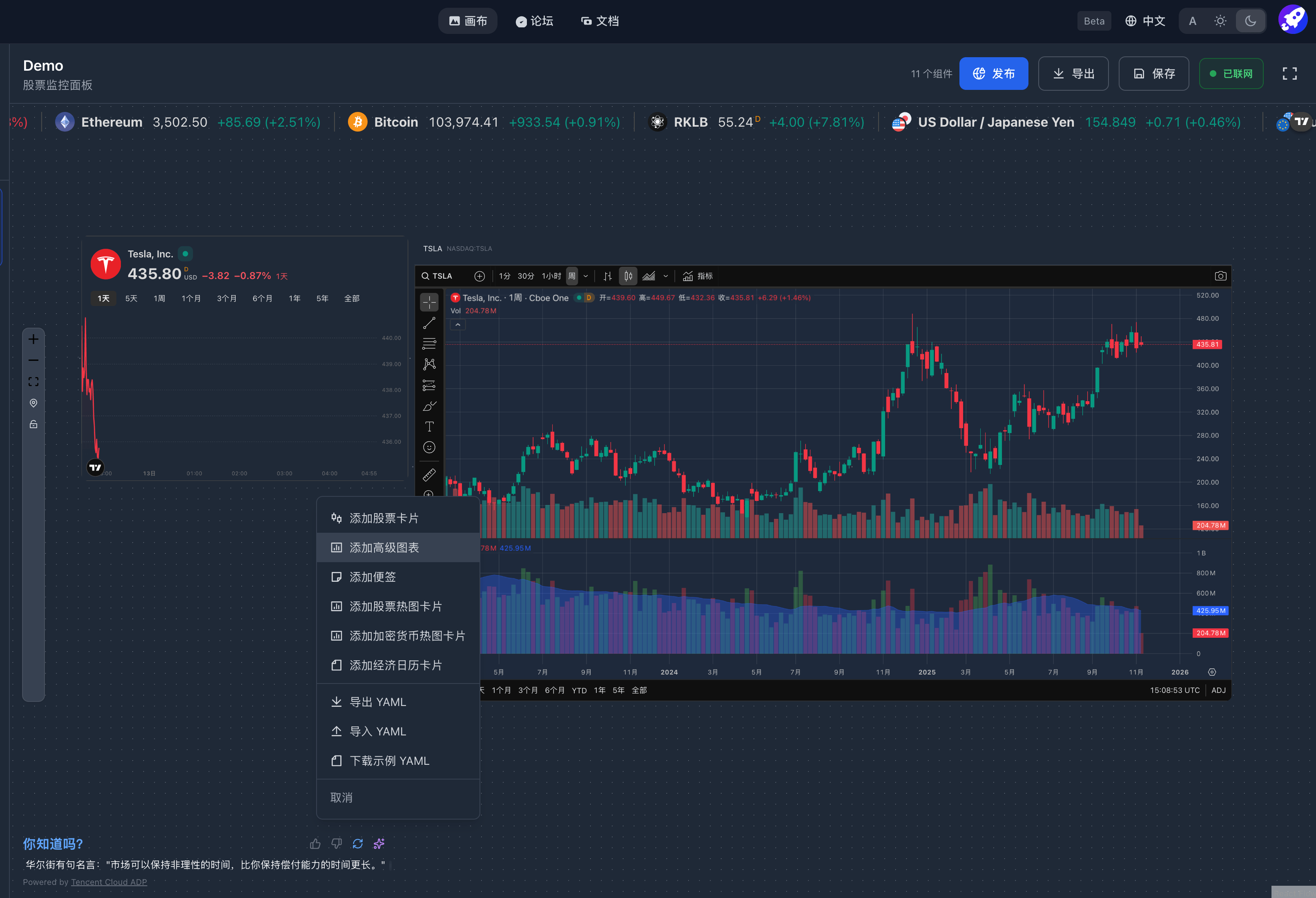The height and width of the screenshot is (898, 1316).
Task: Take a chart snapshot with the camera icon
Action: pos(1220,276)
